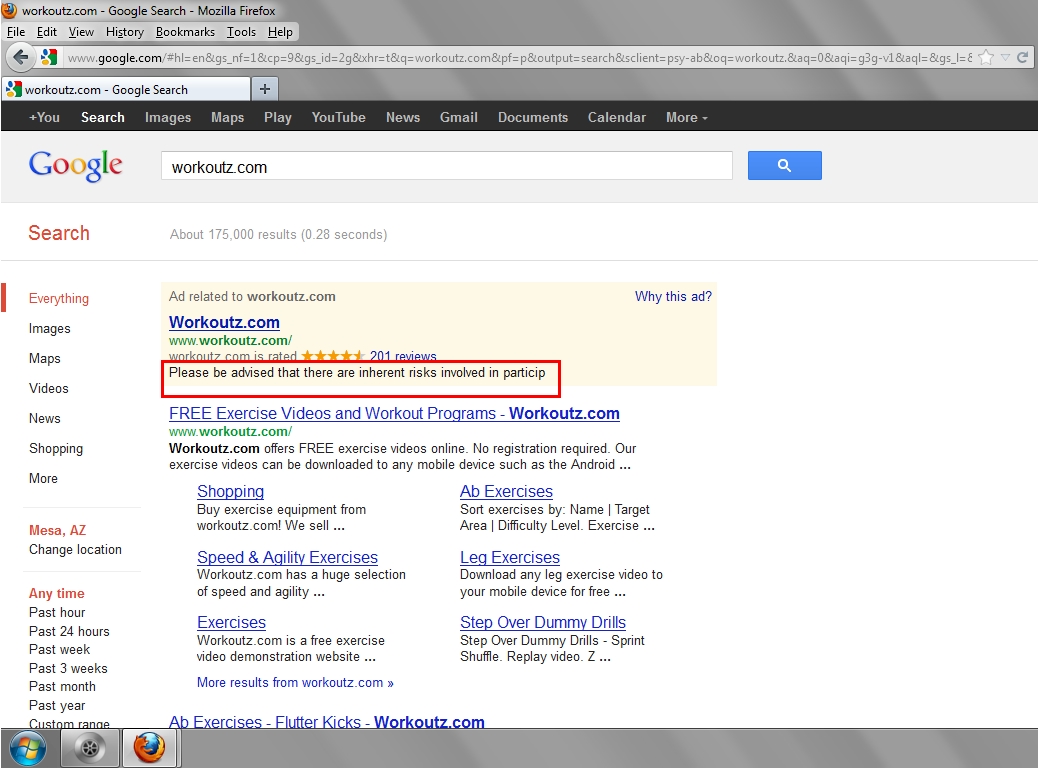Click inside the Google search box
This screenshot has height=770, width=1038.
click(x=447, y=166)
